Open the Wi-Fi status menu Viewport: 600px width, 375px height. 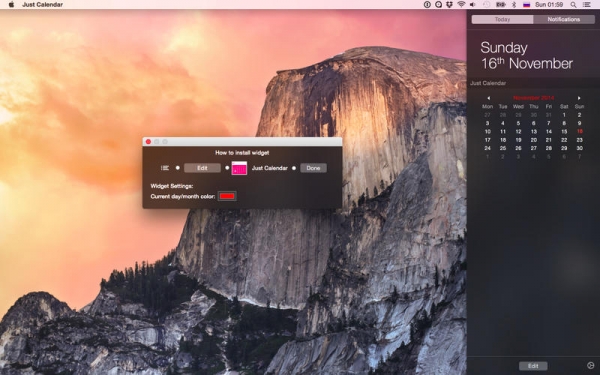tap(461, 5)
